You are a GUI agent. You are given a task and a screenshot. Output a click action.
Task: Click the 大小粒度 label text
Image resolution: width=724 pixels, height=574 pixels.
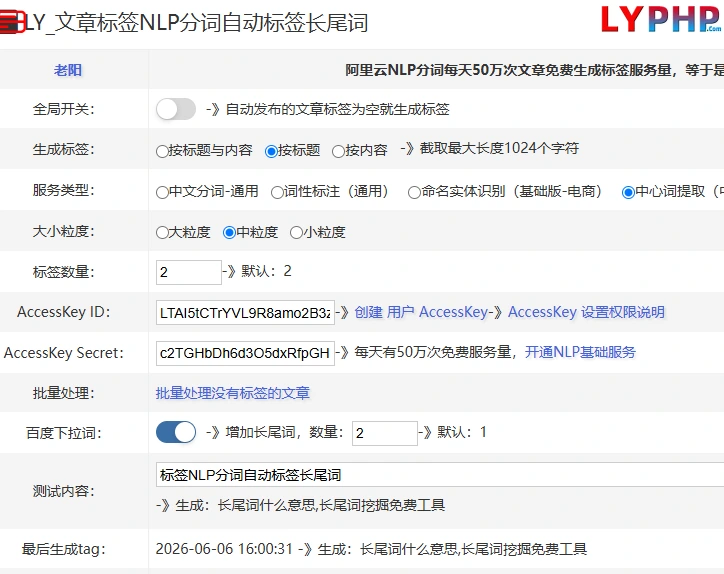pos(64,231)
